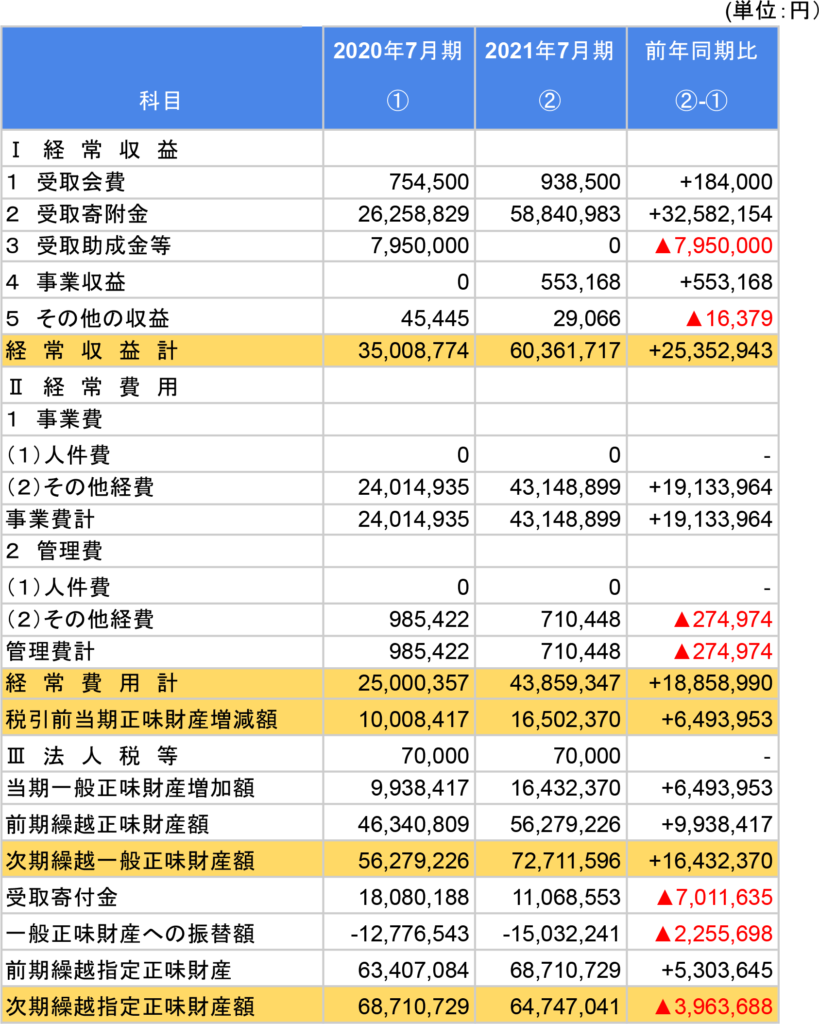The width and height of the screenshot is (819, 1024).
Task: Select the value 938,500
Action: coord(581,182)
